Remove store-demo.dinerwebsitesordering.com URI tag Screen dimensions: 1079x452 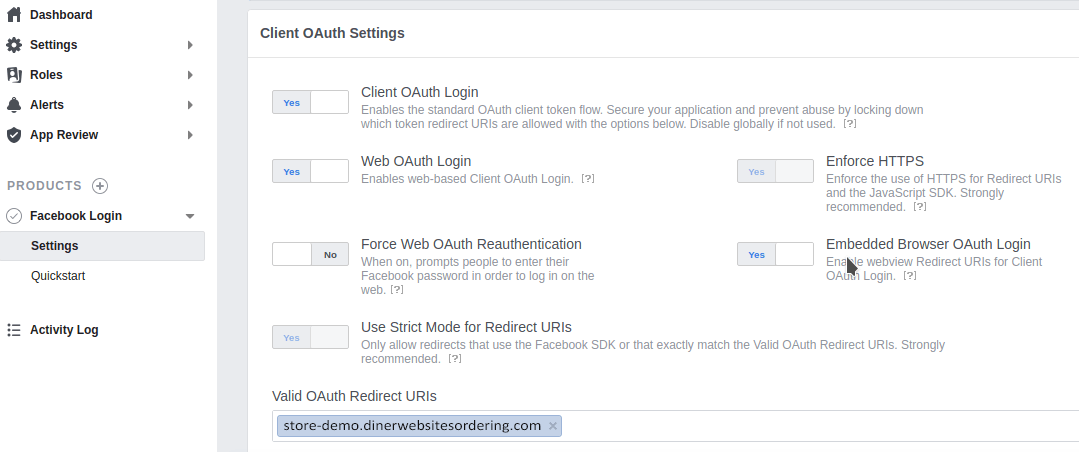click(x=553, y=426)
